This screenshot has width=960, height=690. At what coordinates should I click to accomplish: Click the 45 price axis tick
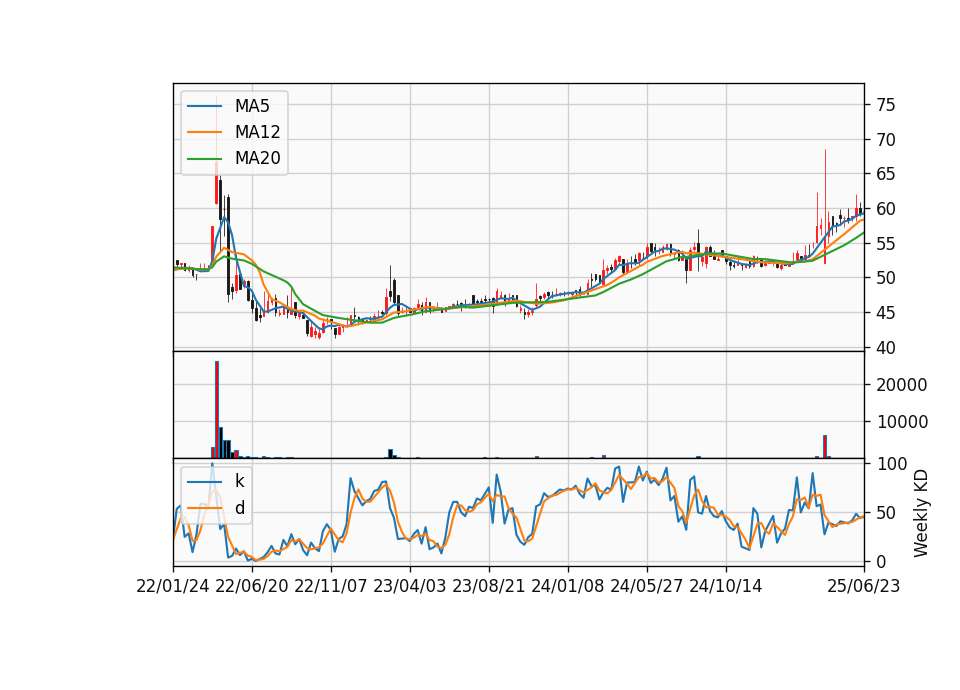[x=885, y=313]
